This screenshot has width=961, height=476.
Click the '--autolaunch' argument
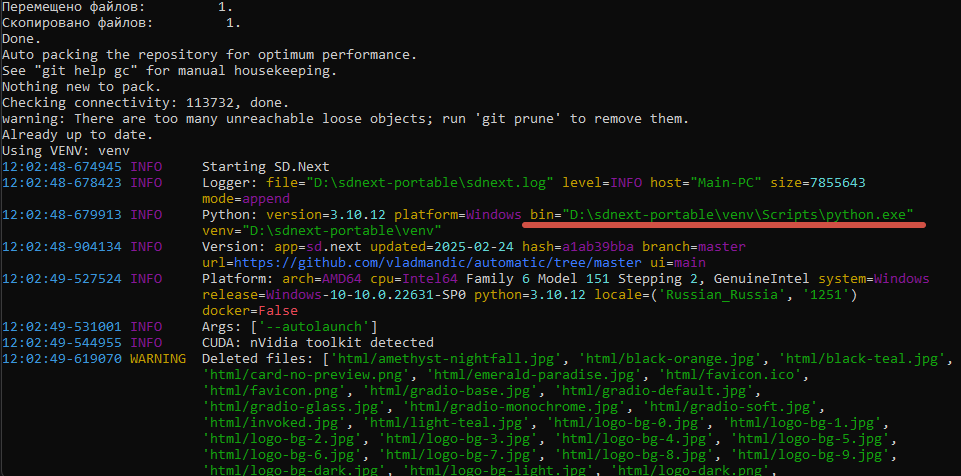(314, 327)
